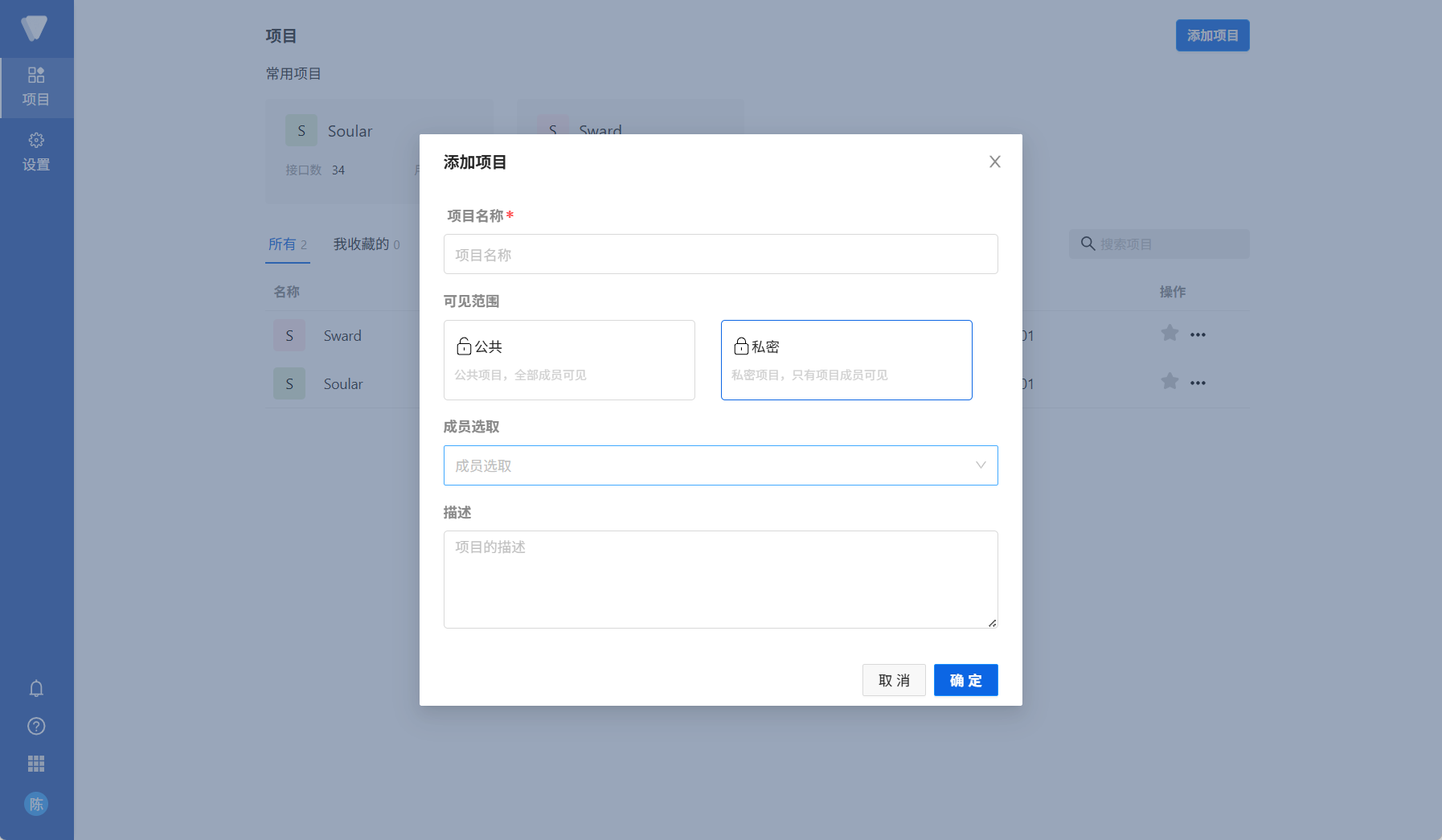
Task: Switch to the 所有 tab
Action: pos(281,244)
